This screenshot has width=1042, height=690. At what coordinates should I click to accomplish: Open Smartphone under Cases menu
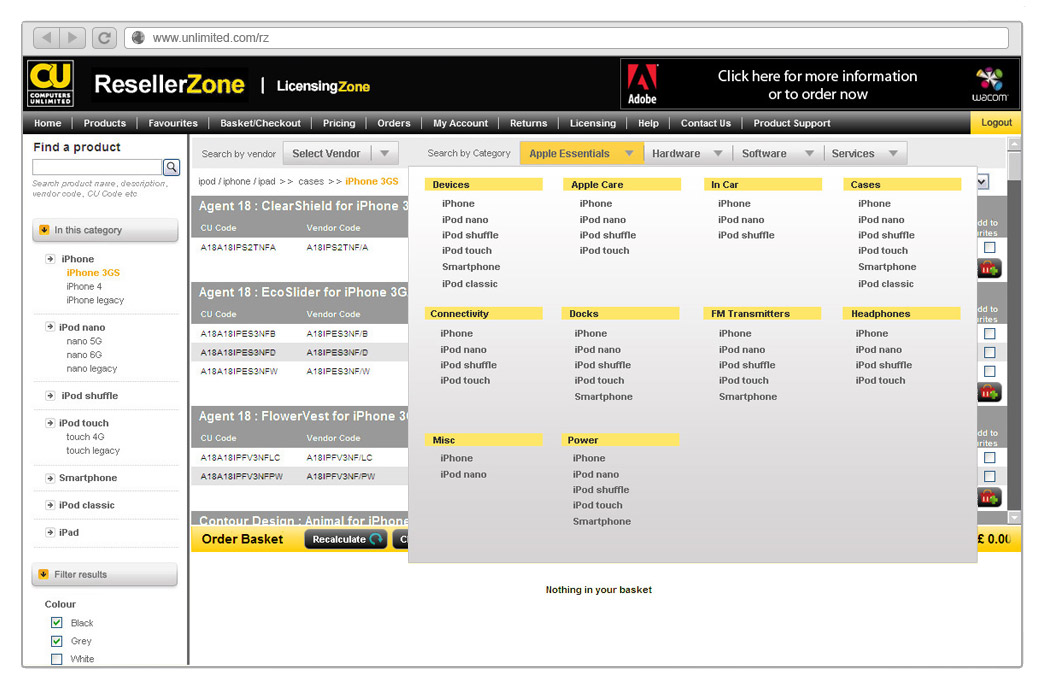click(x=887, y=267)
